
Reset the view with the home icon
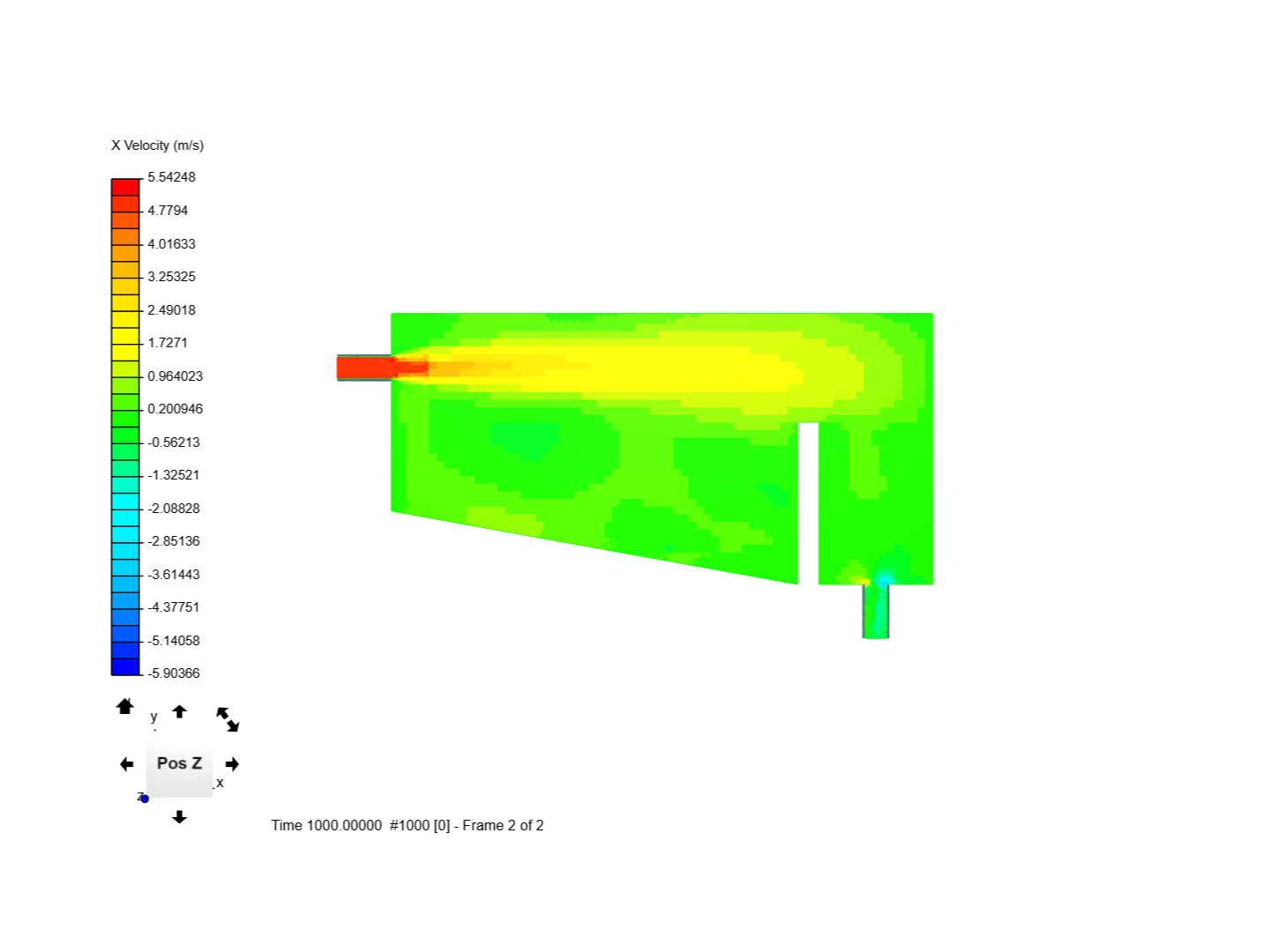point(124,706)
